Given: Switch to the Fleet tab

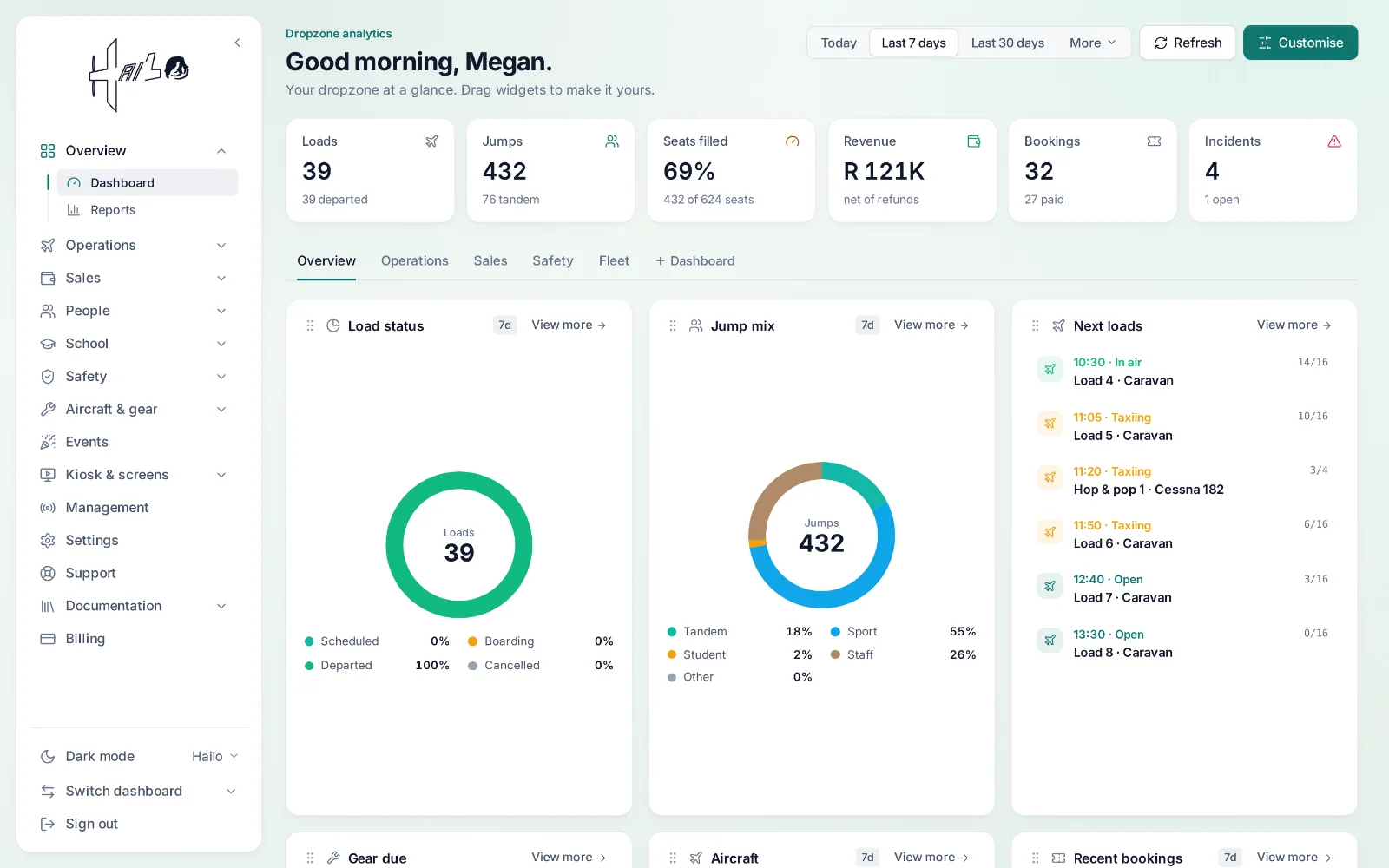Looking at the screenshot, I should coord(614,261).
